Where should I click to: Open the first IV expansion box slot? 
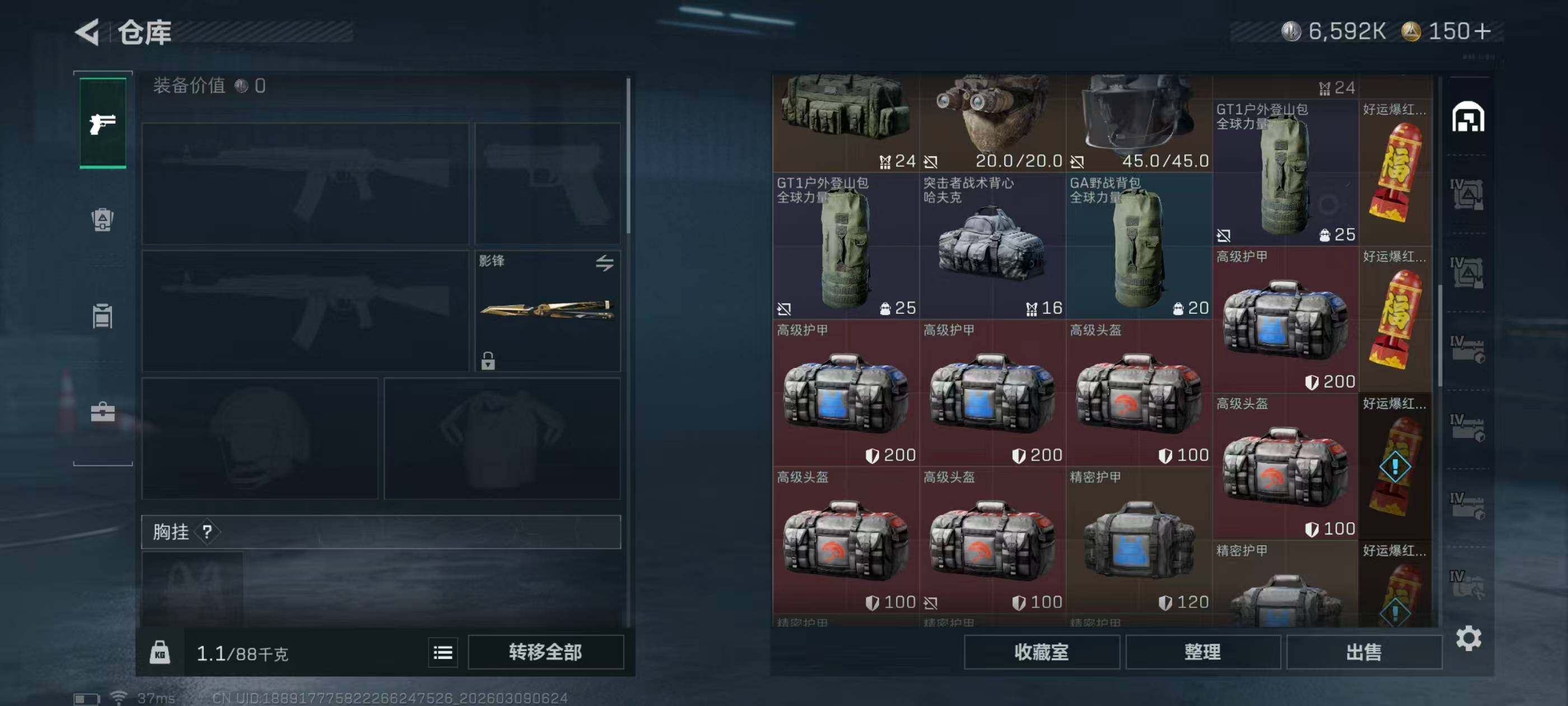pyautogui.click(x=1467, y=194)
